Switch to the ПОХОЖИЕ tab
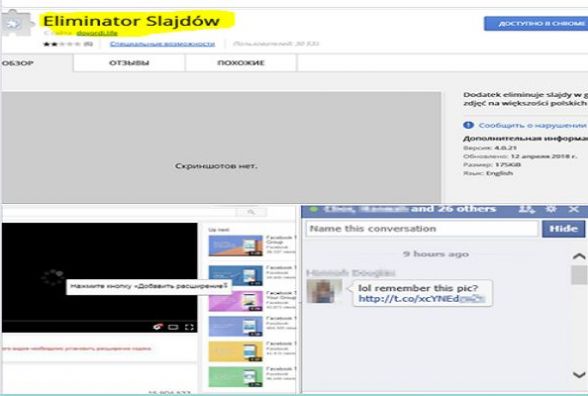The height and width of the screenshot is (396, 588). (x=241, y=63)
